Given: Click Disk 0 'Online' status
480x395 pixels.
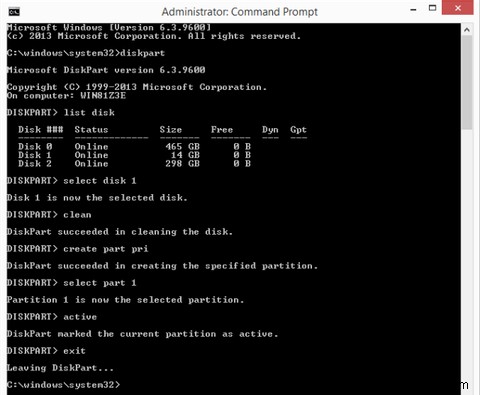Looking at the screenshot, I should [91, 147].
